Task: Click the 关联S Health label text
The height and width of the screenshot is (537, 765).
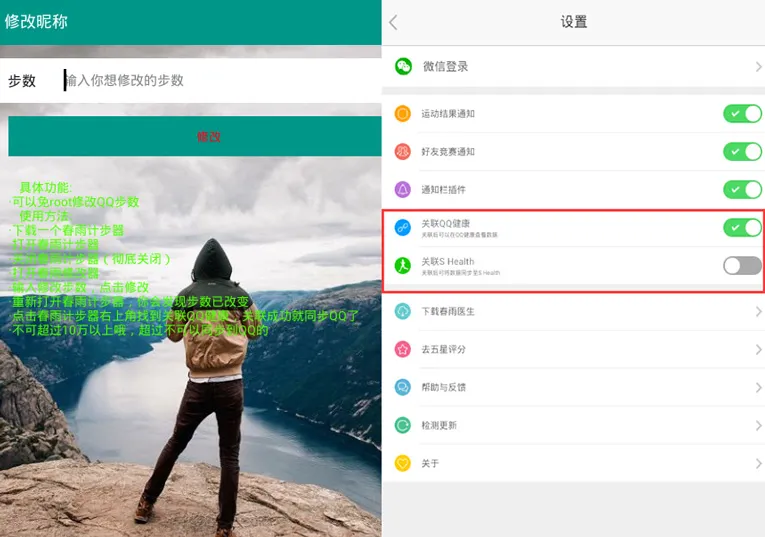Action: tap(448, 261)
